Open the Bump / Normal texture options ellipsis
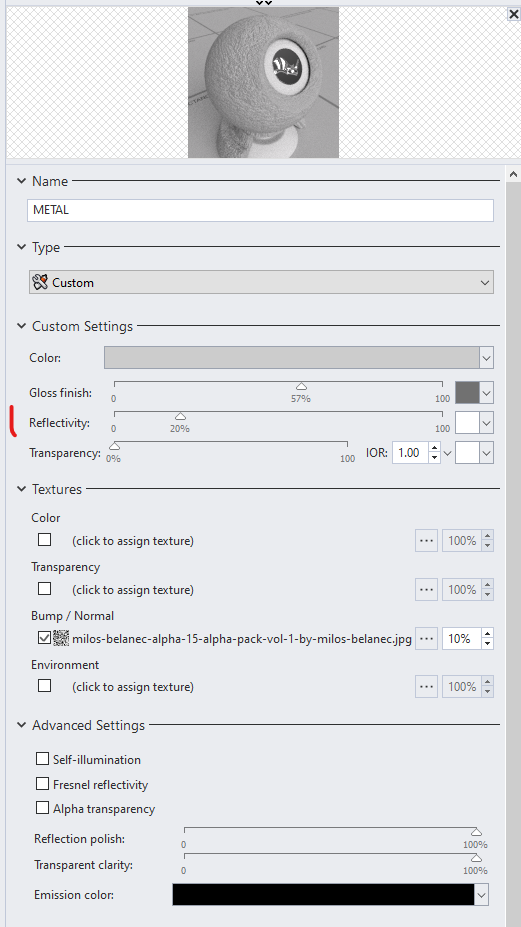The width and height of the screenshot is (521, 927). (x=426, y=638)
